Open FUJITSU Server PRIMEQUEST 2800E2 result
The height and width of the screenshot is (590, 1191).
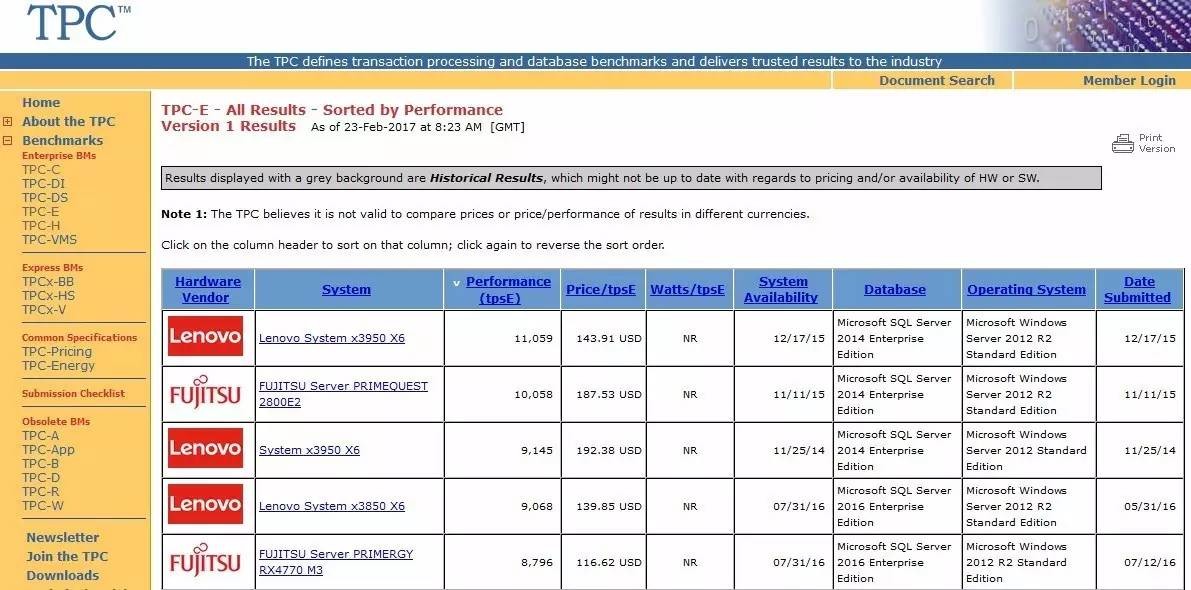[343, 394]
